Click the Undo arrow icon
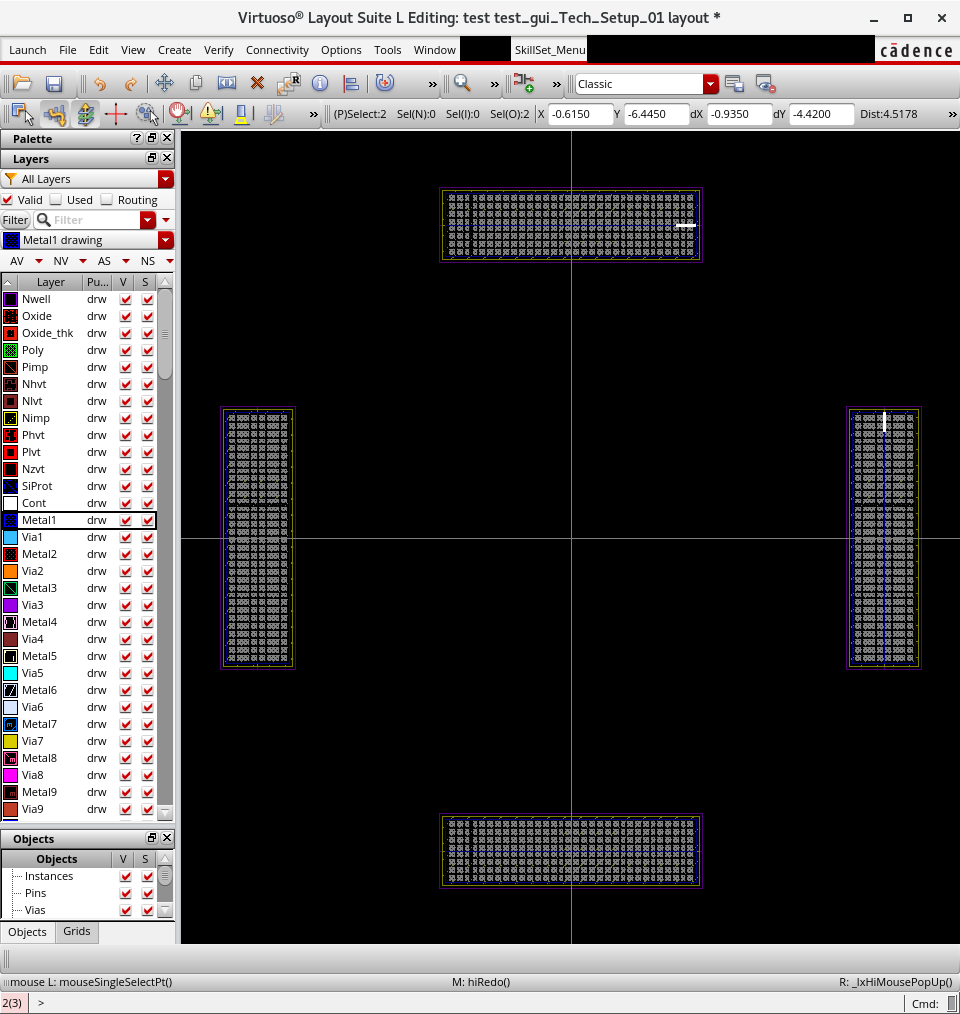The height and width of the screenshot is (1014, 960). point(99,84)
